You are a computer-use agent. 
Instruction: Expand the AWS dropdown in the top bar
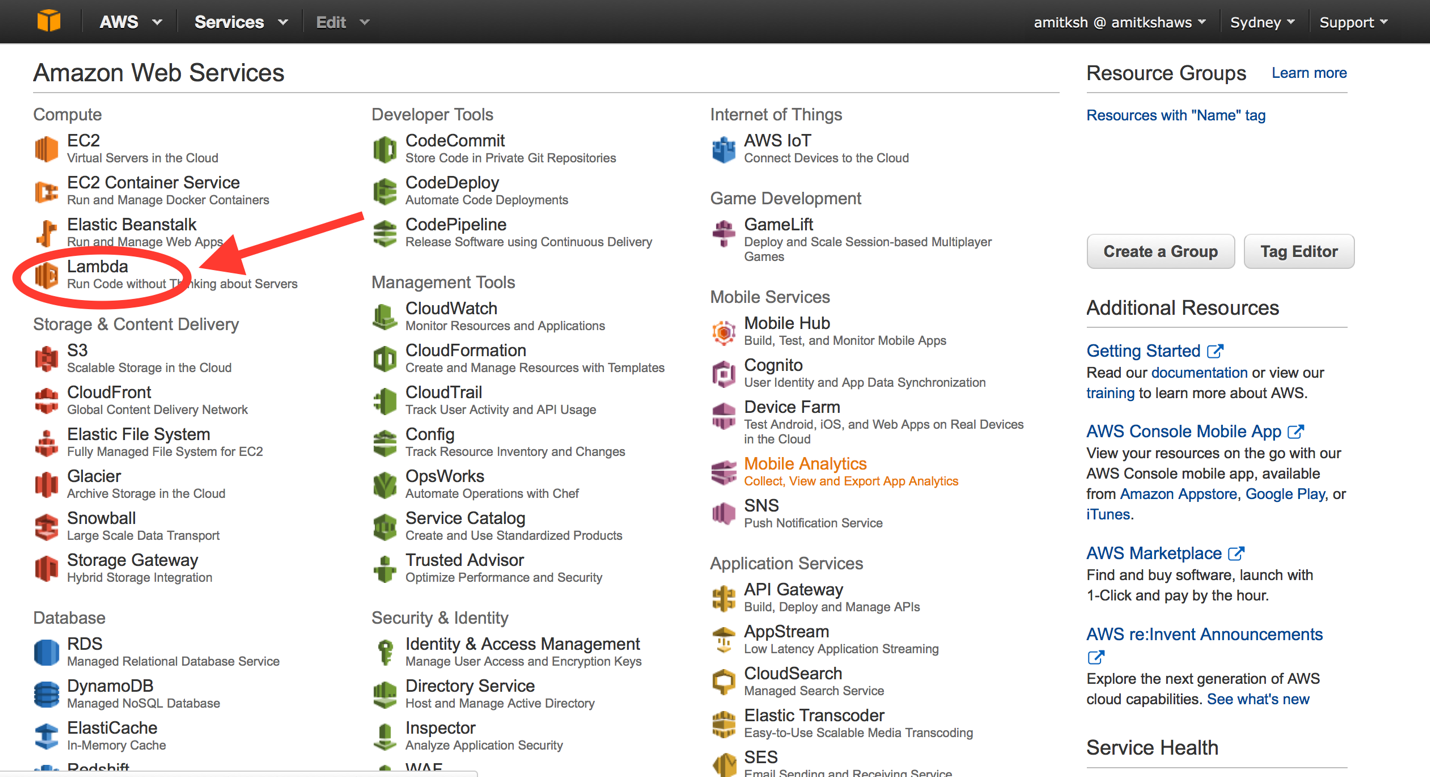[130, 22]
